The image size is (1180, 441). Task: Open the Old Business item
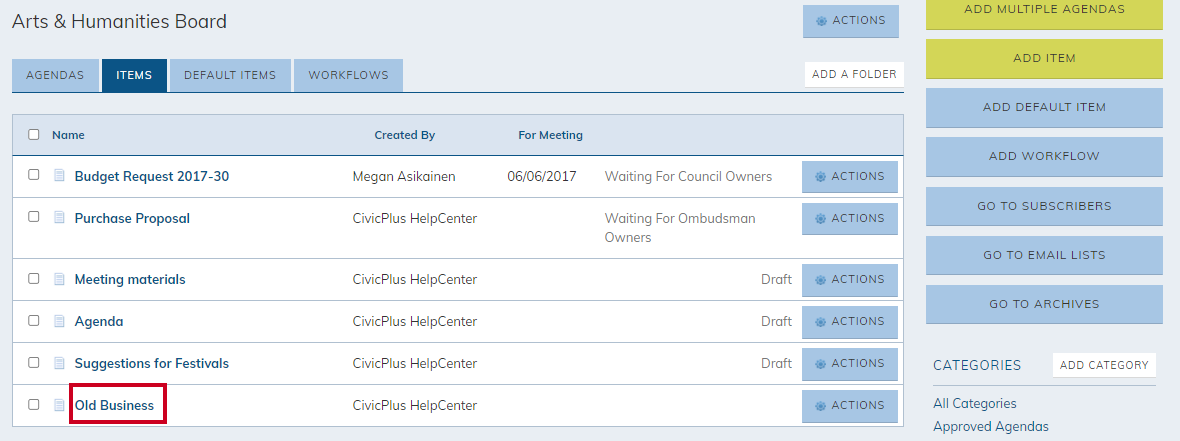pos(114,406)
